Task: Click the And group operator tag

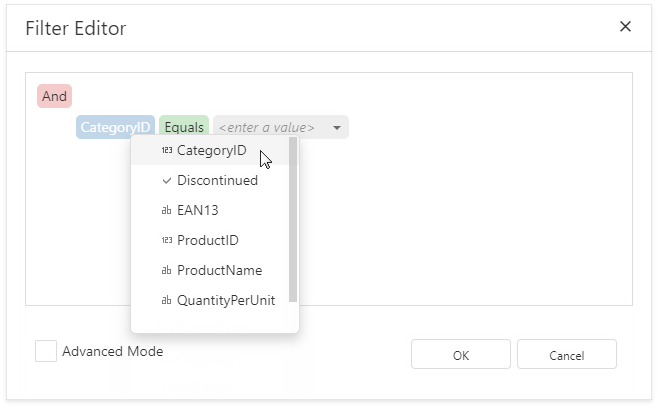Action: click(54, 97)
